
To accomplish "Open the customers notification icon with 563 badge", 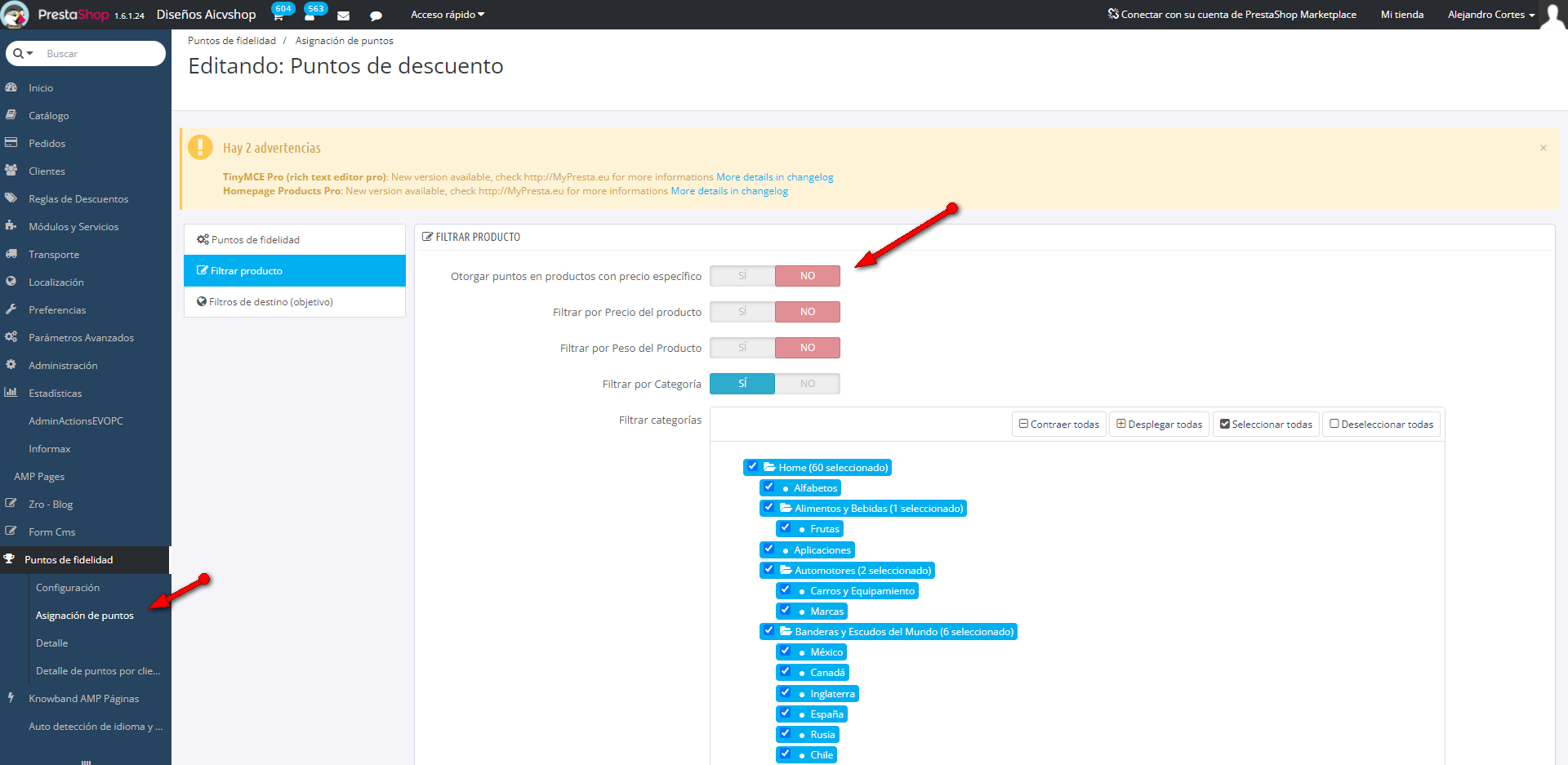I will [x=310, y=16].
